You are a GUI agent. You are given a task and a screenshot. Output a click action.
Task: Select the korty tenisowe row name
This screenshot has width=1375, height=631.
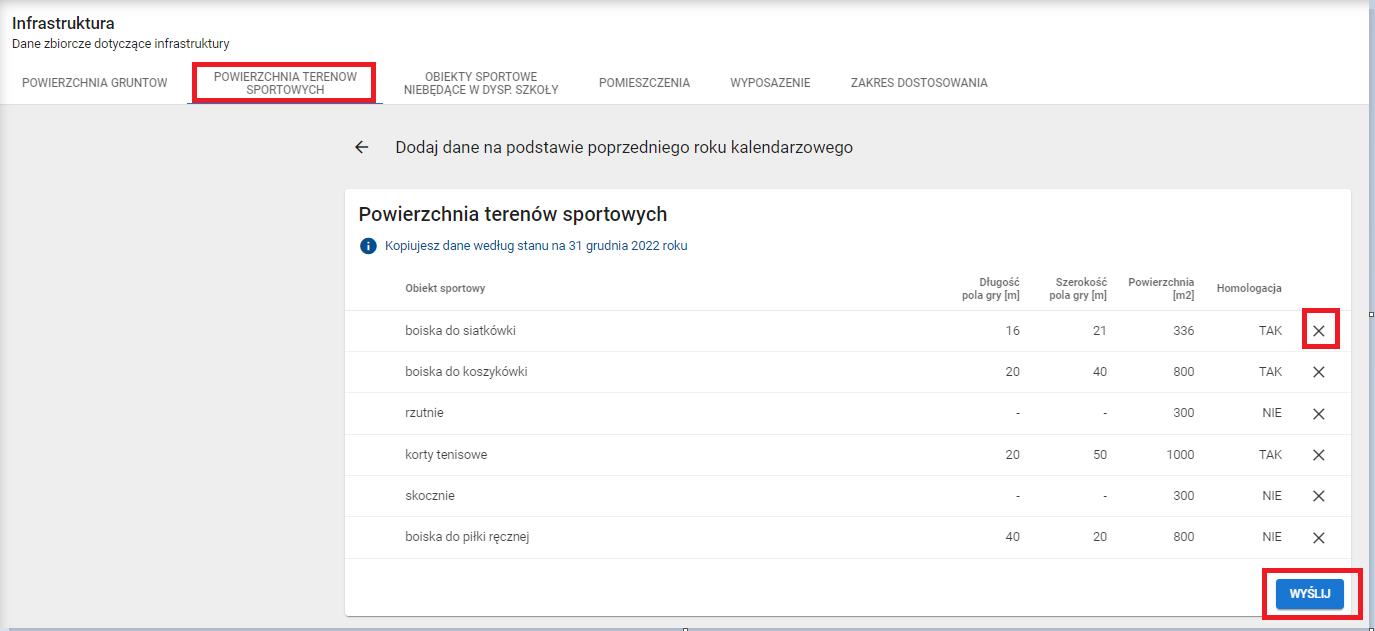(x=446, y=455)
